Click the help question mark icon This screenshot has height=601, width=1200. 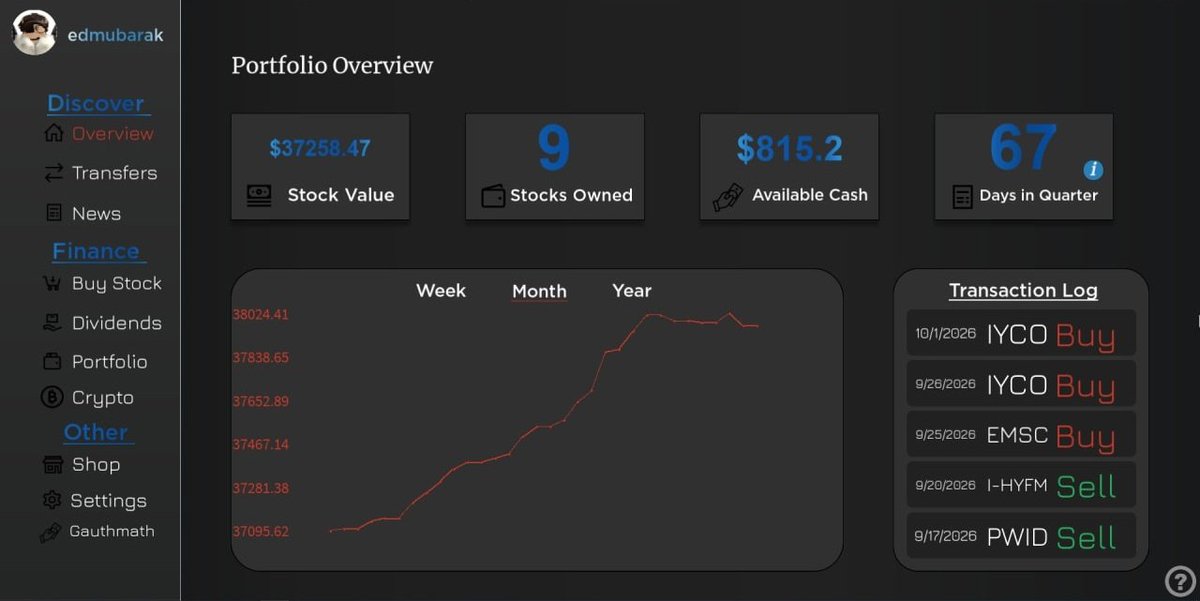pyautogui.click(x=1180, y=581)
